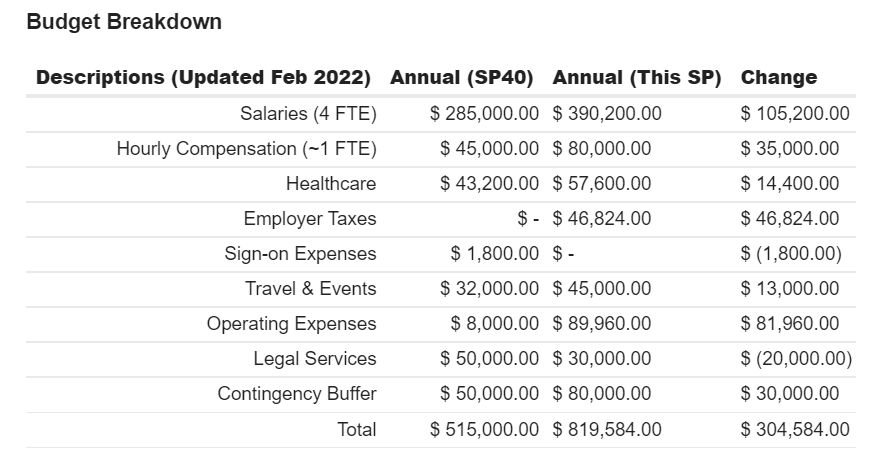Select the Salaries (4 FTE) row label
The height and width of the screenshot is (454, 874).
click(308, 114)
